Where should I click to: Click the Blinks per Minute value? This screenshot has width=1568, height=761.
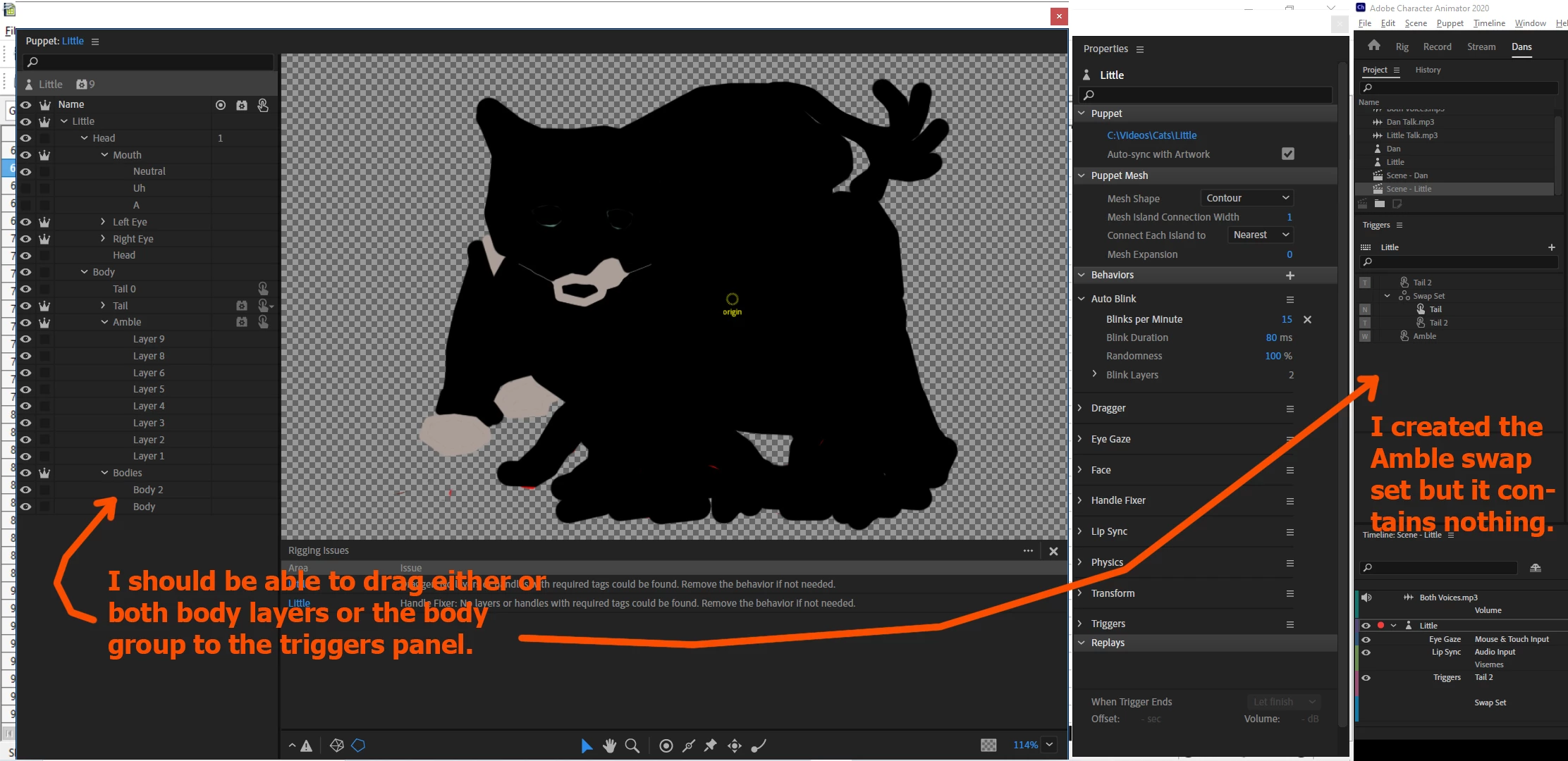(x=1286, y=319)
